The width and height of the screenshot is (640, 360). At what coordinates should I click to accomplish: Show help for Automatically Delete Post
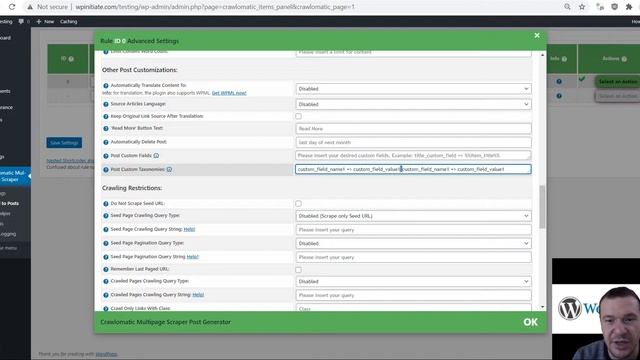(x=106, y=142)
